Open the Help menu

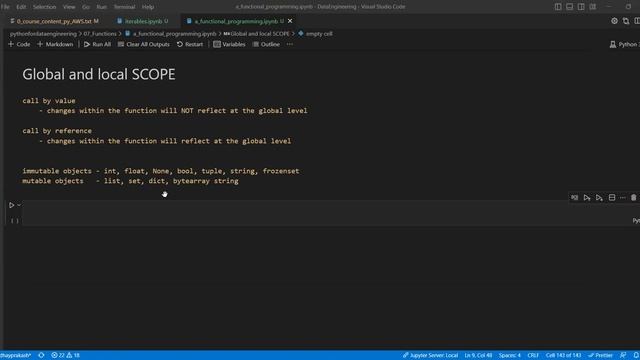(x=148, y=7)
